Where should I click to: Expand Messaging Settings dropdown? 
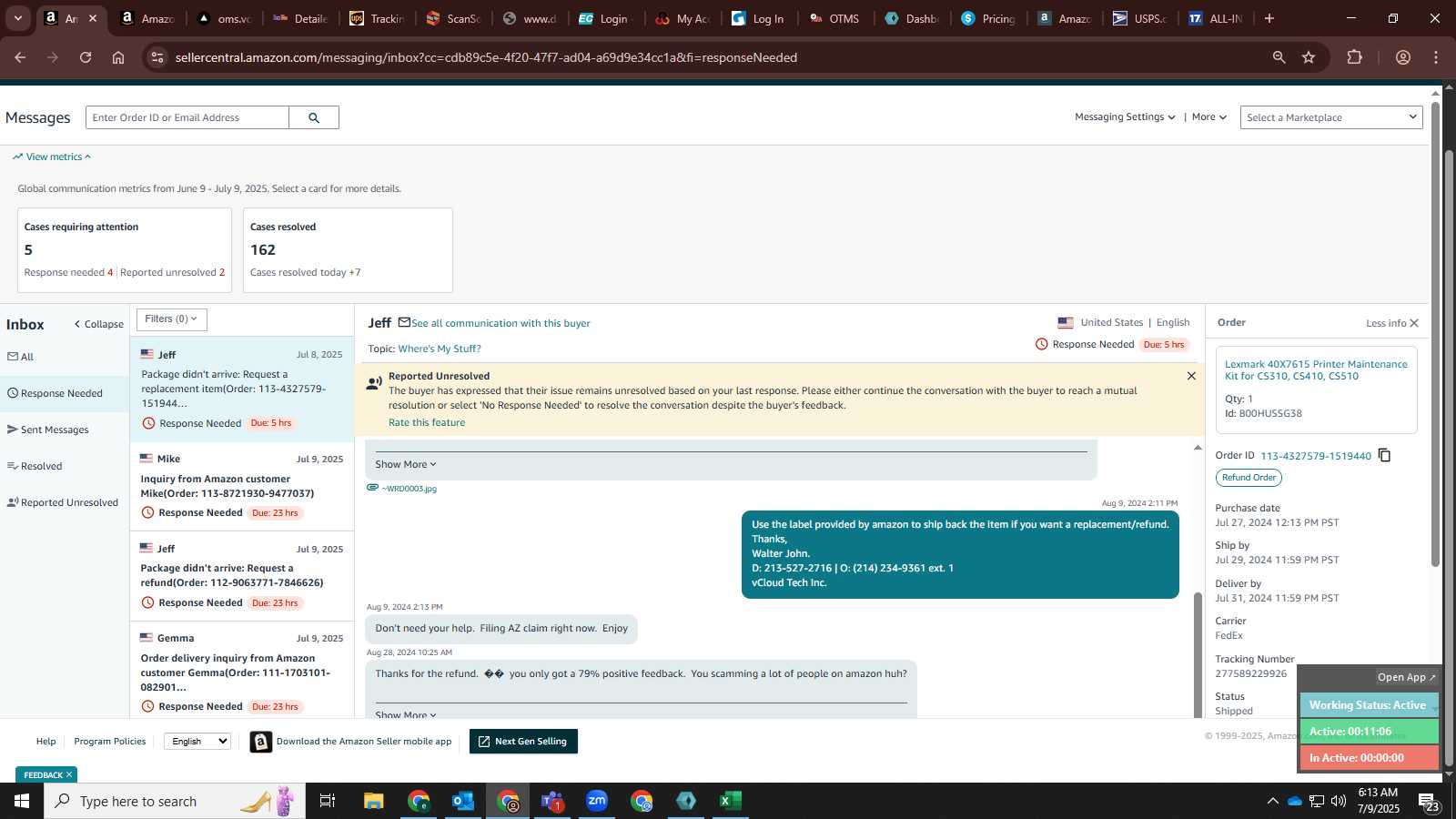point(1125,117)
